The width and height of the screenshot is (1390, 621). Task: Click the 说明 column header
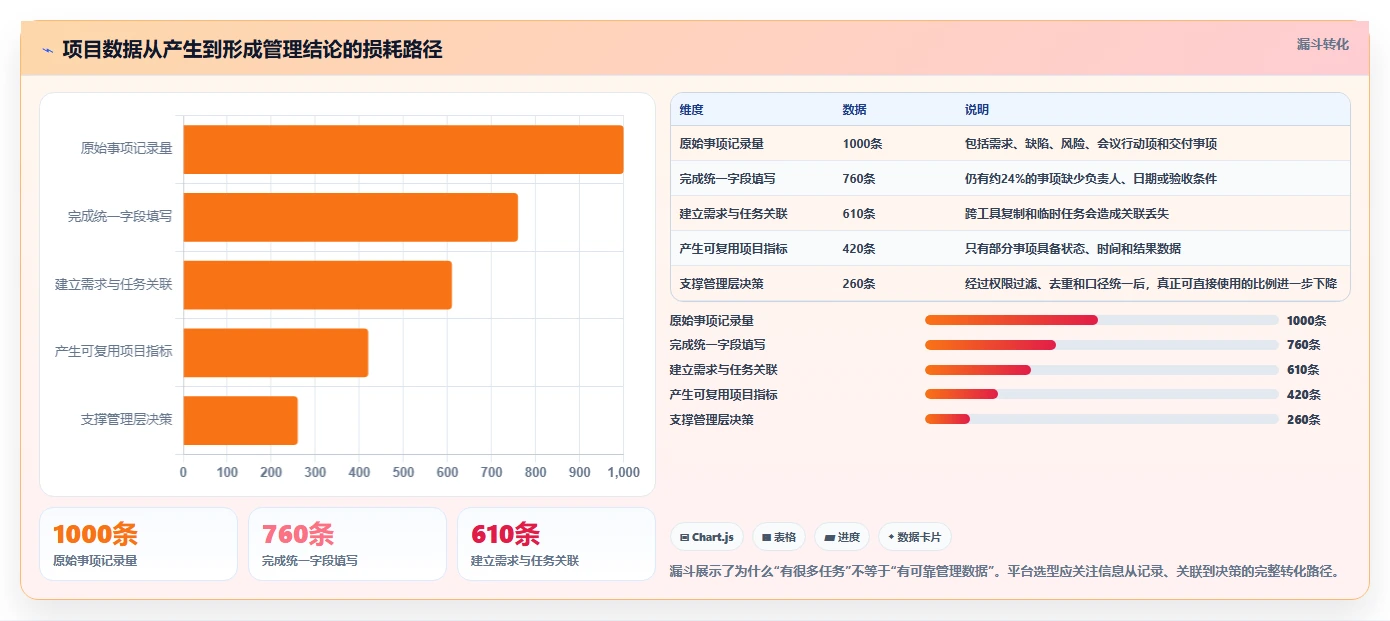point(976,110)
